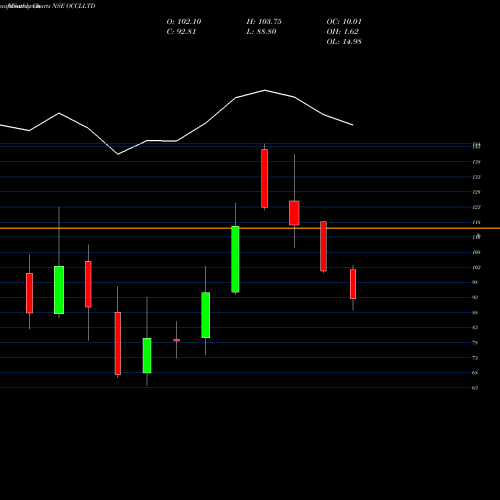Viewport: 500px width, 500px height.
Task: Click the NSE OCCLLTD chart title
Action: [74, 6]
